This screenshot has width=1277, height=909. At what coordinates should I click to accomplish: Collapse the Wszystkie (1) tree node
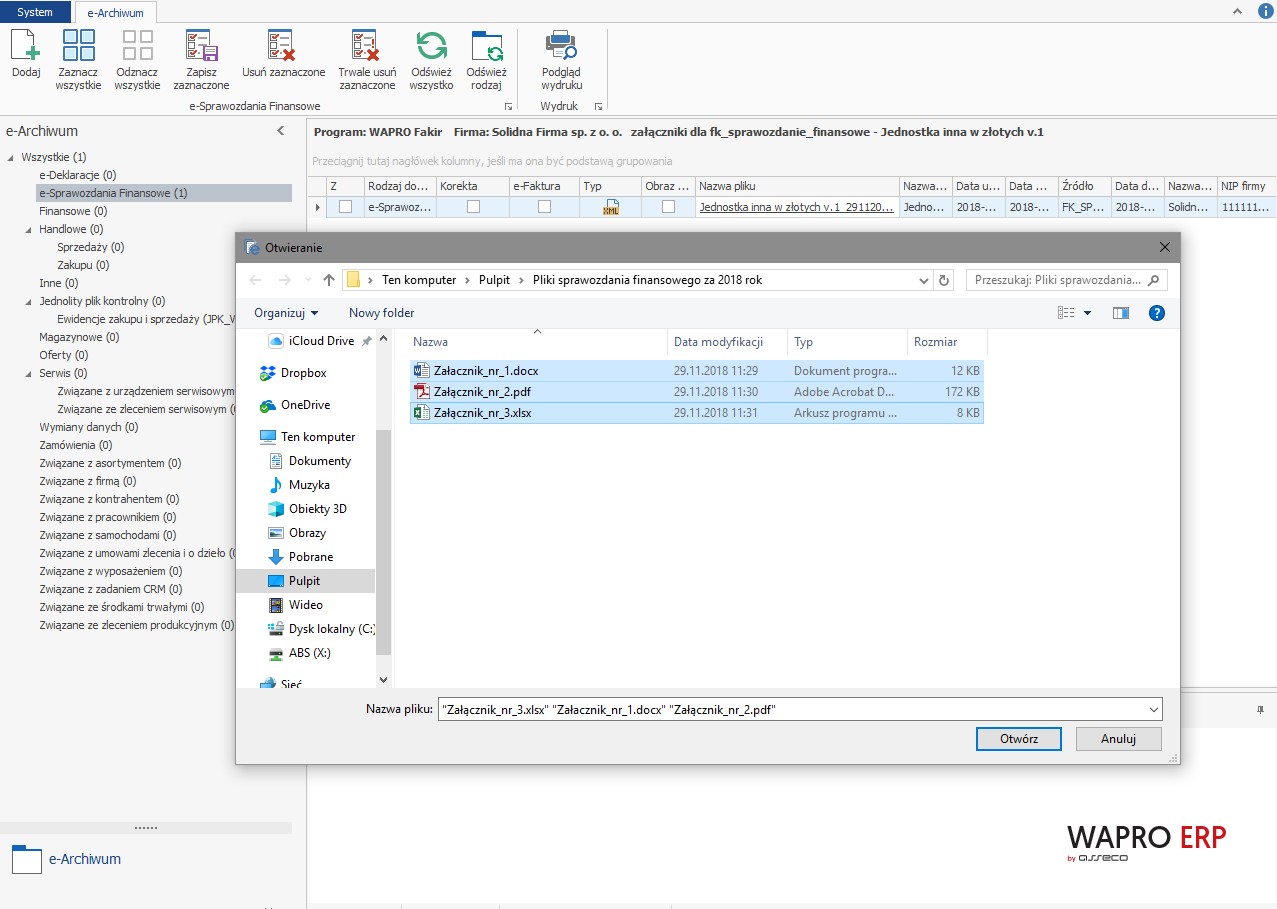pyautogui.click(x=11, y=157)
